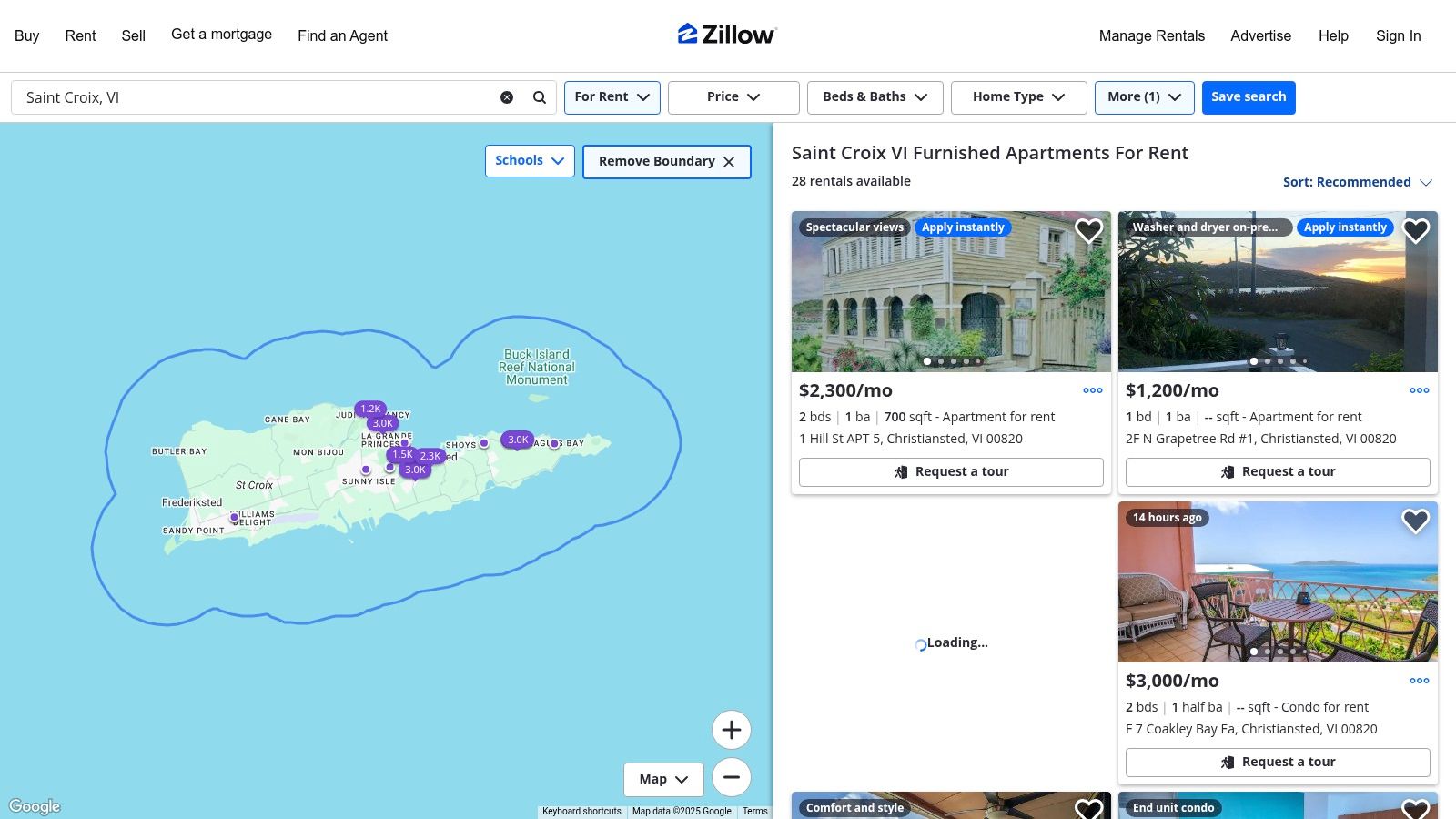Expand the Price filter
1456x819 pixels.
(733, 97)
